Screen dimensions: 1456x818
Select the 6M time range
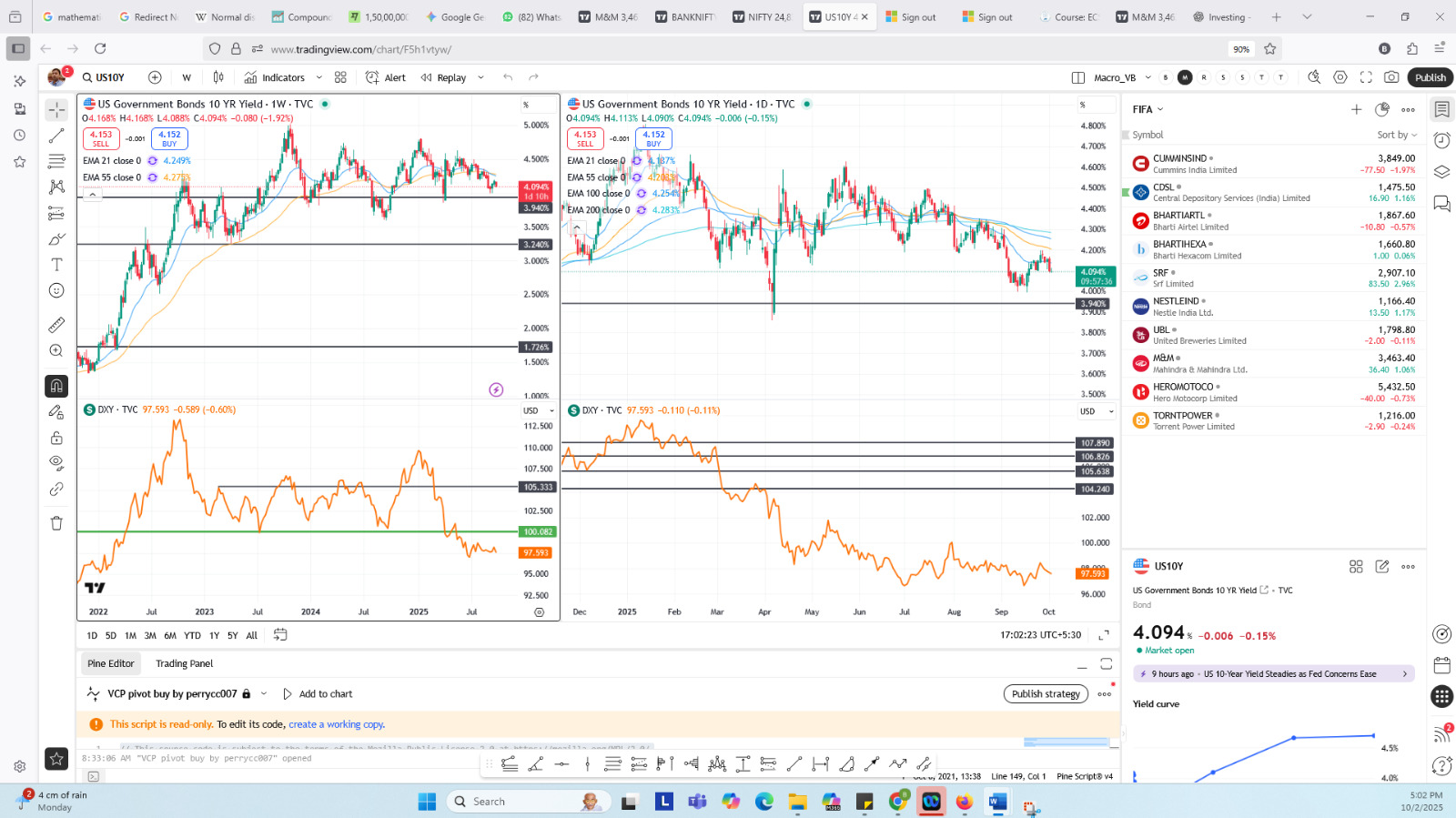pyautogui.click(x=170, y=636)
